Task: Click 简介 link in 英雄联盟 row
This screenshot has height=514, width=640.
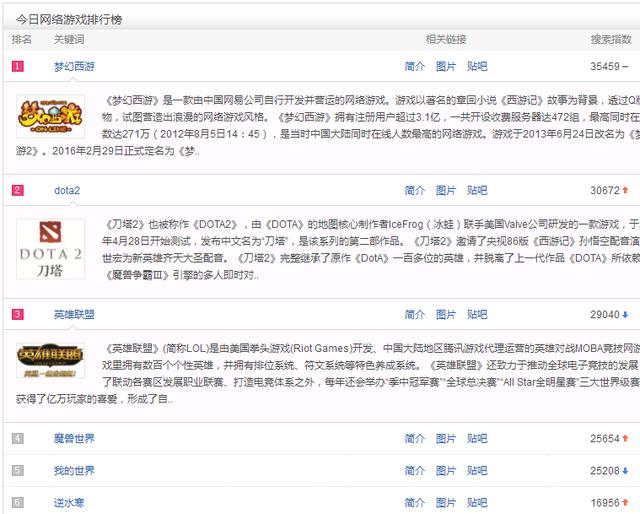Action: [415, 314]
